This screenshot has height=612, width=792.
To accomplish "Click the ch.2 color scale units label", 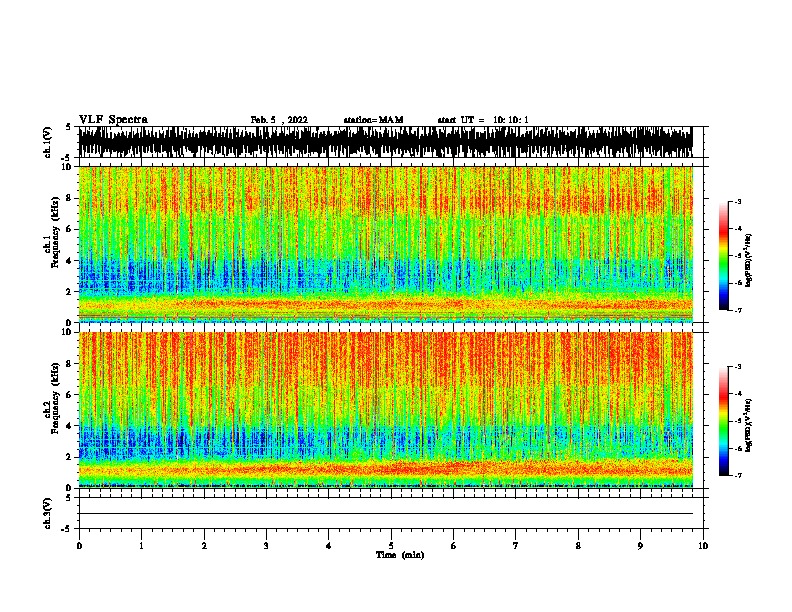I will 748,425.
